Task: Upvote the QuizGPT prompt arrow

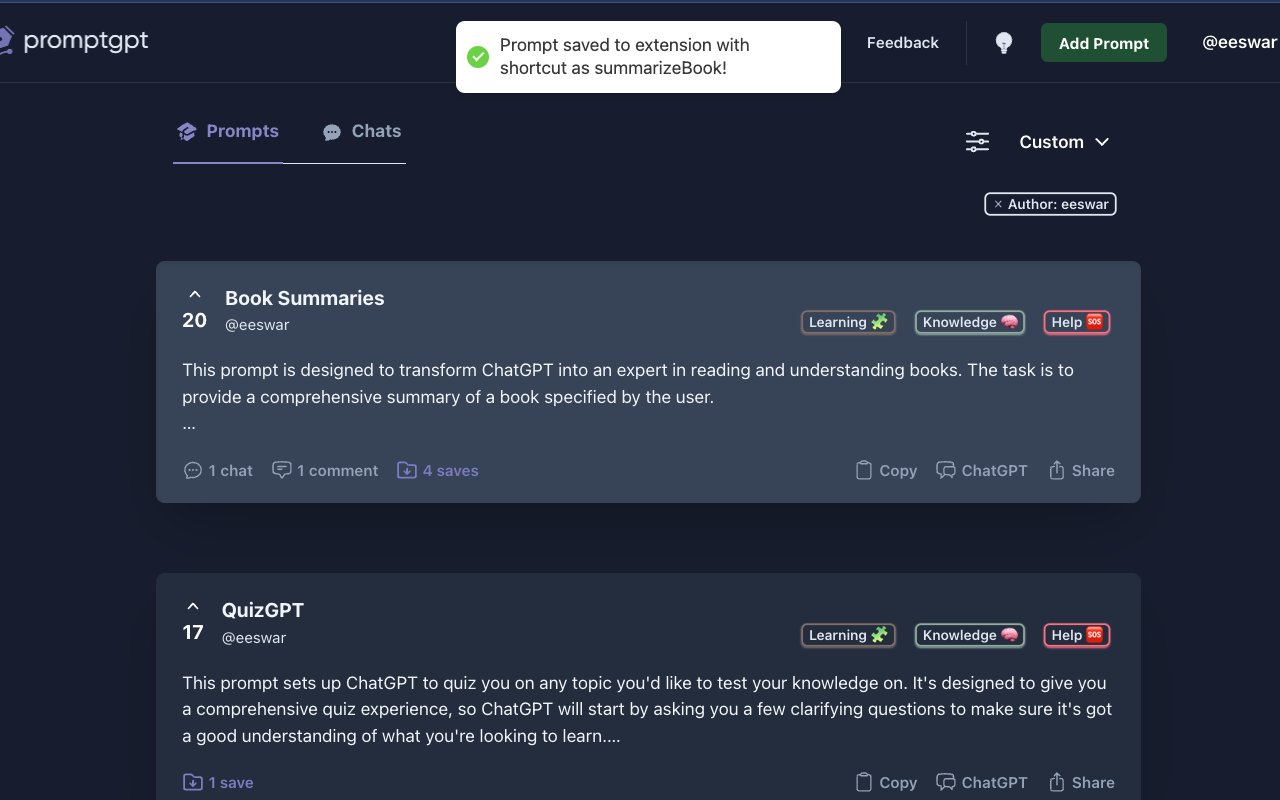Action: [x=193, y=607]
